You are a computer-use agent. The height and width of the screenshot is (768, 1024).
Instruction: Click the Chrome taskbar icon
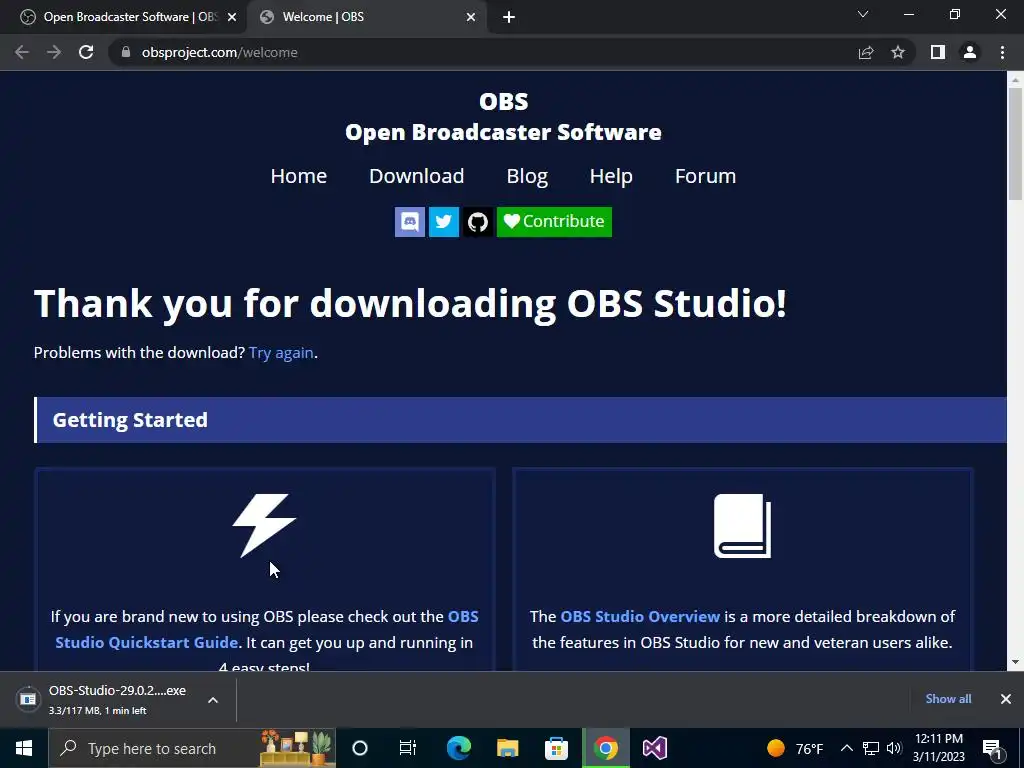(x=605, y=748)
